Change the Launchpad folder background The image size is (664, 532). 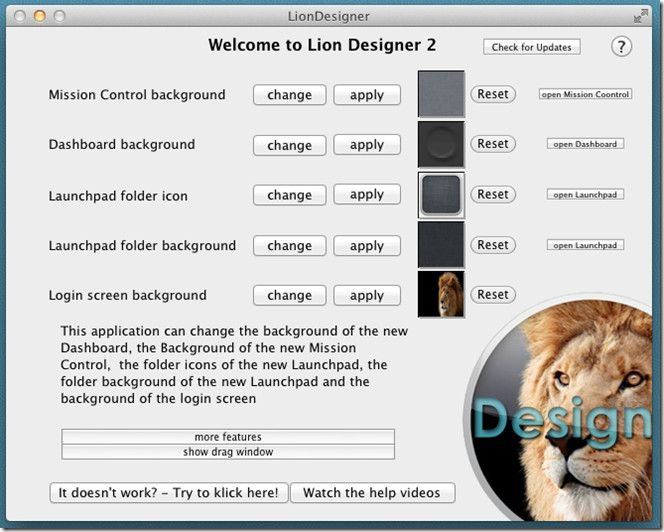(290, 246)
